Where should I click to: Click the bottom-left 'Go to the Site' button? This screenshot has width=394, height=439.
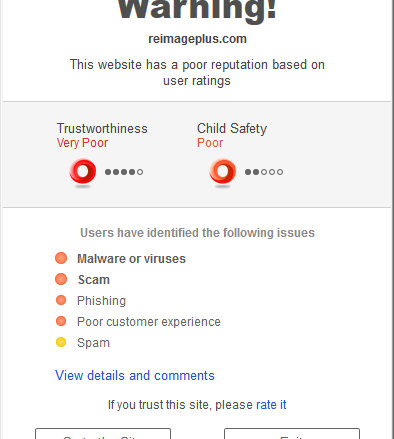click(x=103, y=434)
